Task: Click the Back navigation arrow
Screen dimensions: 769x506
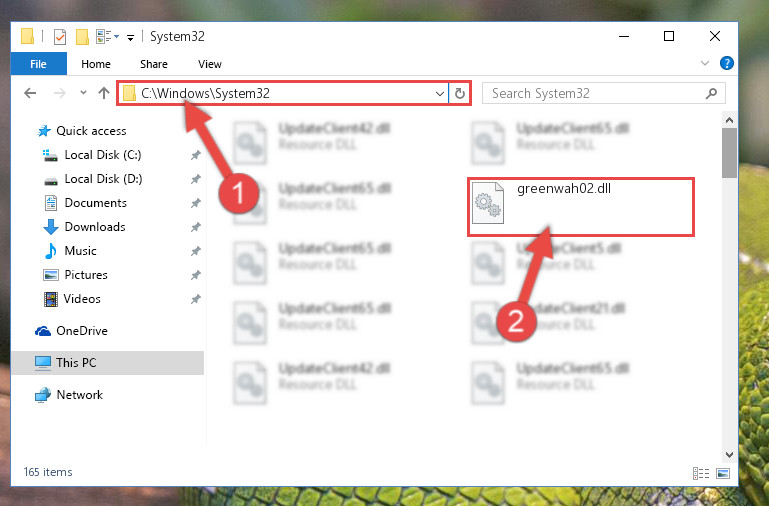Action: pos(30,93)
